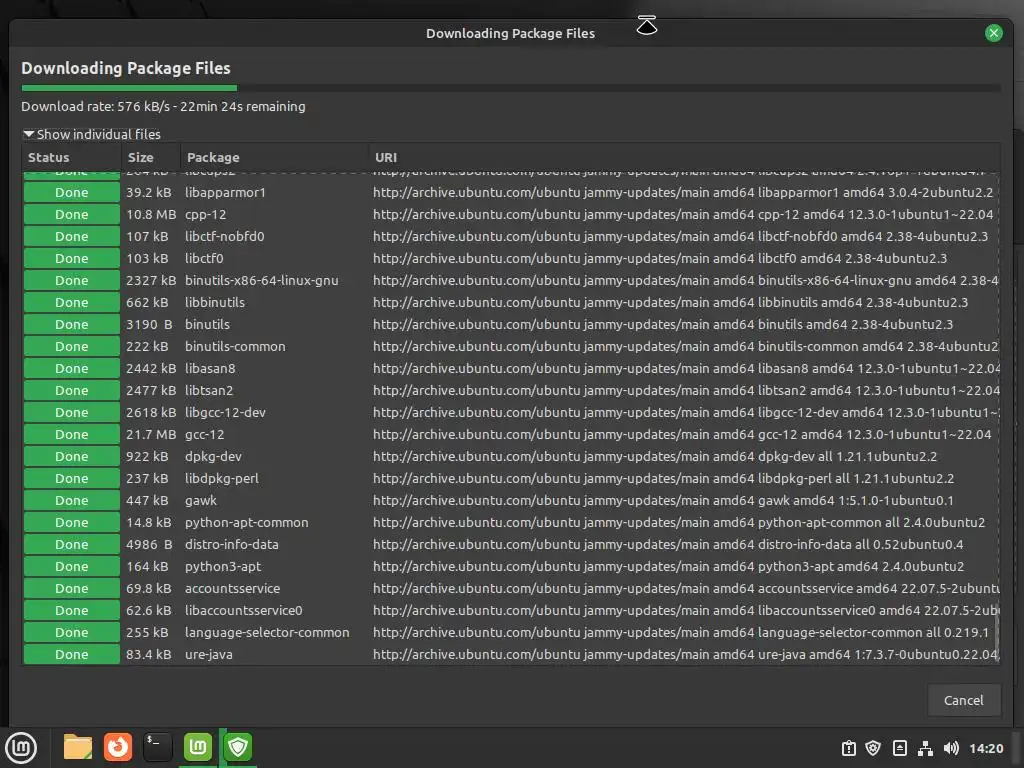Image resolution: width=1024 pixels, height=768 pixels.
Task: Cancel the package download
Action: 963,700
